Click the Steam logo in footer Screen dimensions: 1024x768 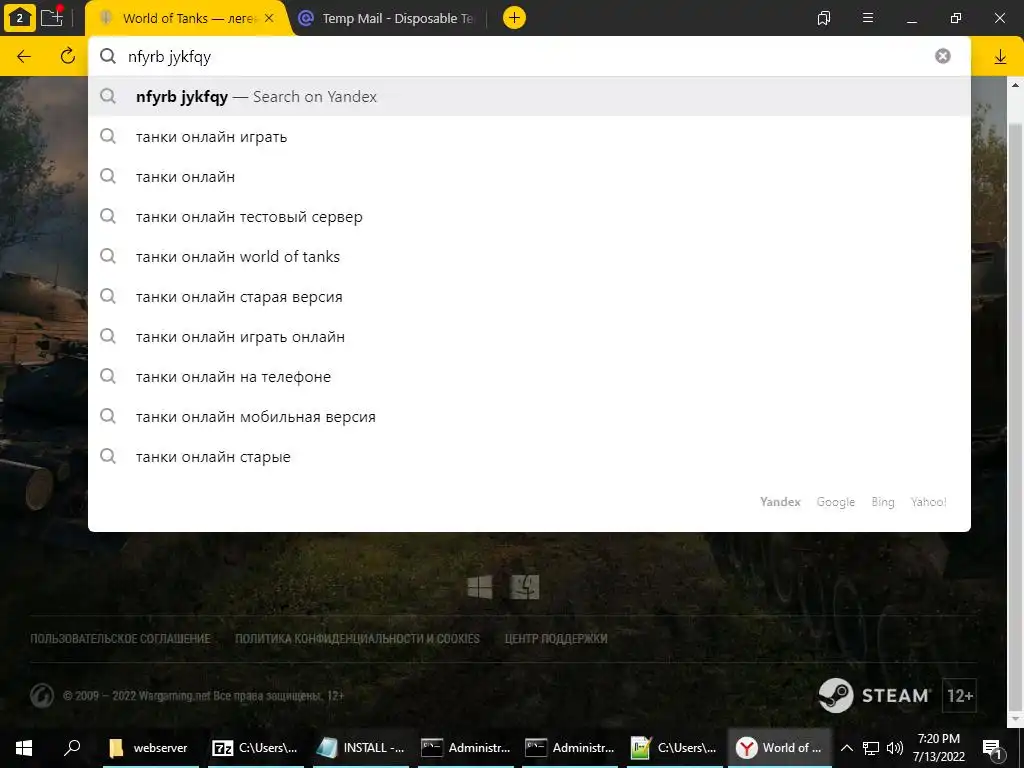coord(874,696)
